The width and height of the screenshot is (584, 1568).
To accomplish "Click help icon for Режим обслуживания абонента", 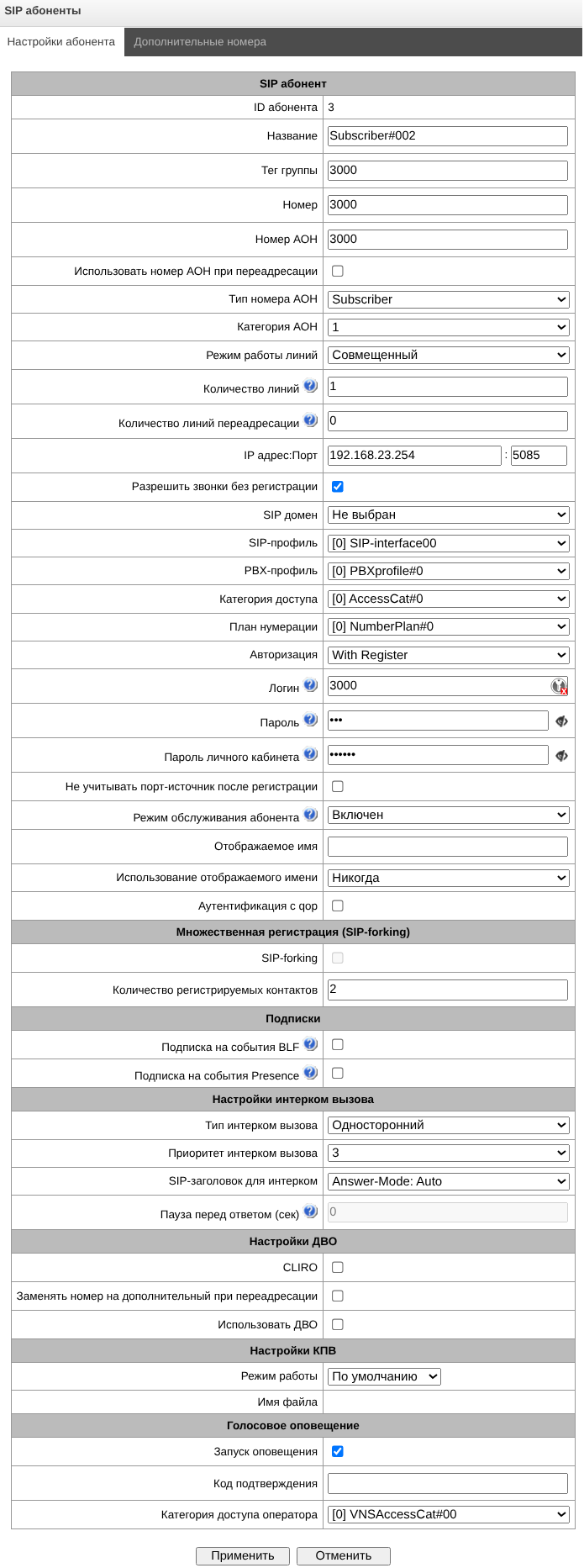I will click(x=310, y=816).
